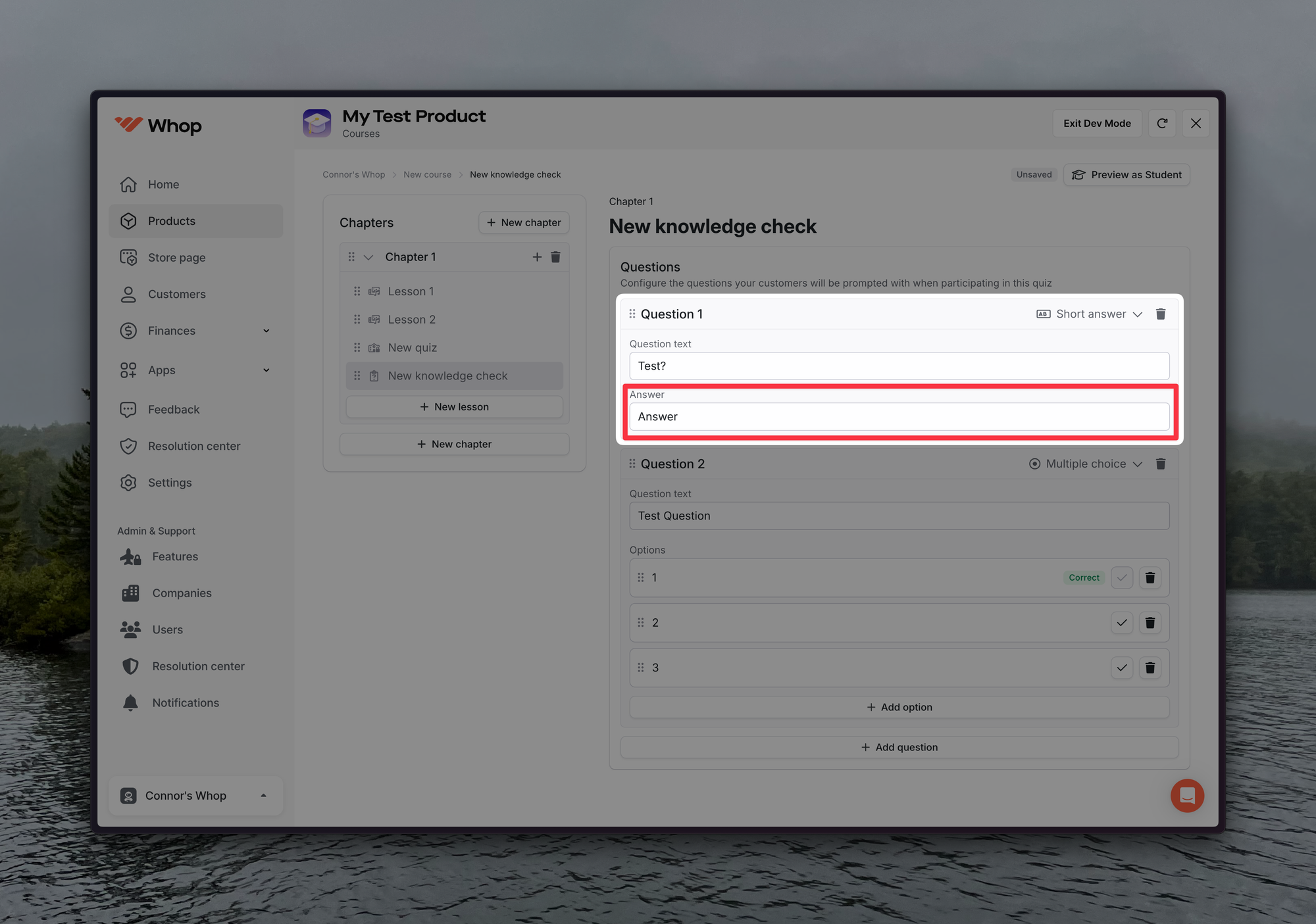Mark option 3 as the correct answer
Viewport: 1316px width, 924px height.
[x=1122, y=668]
